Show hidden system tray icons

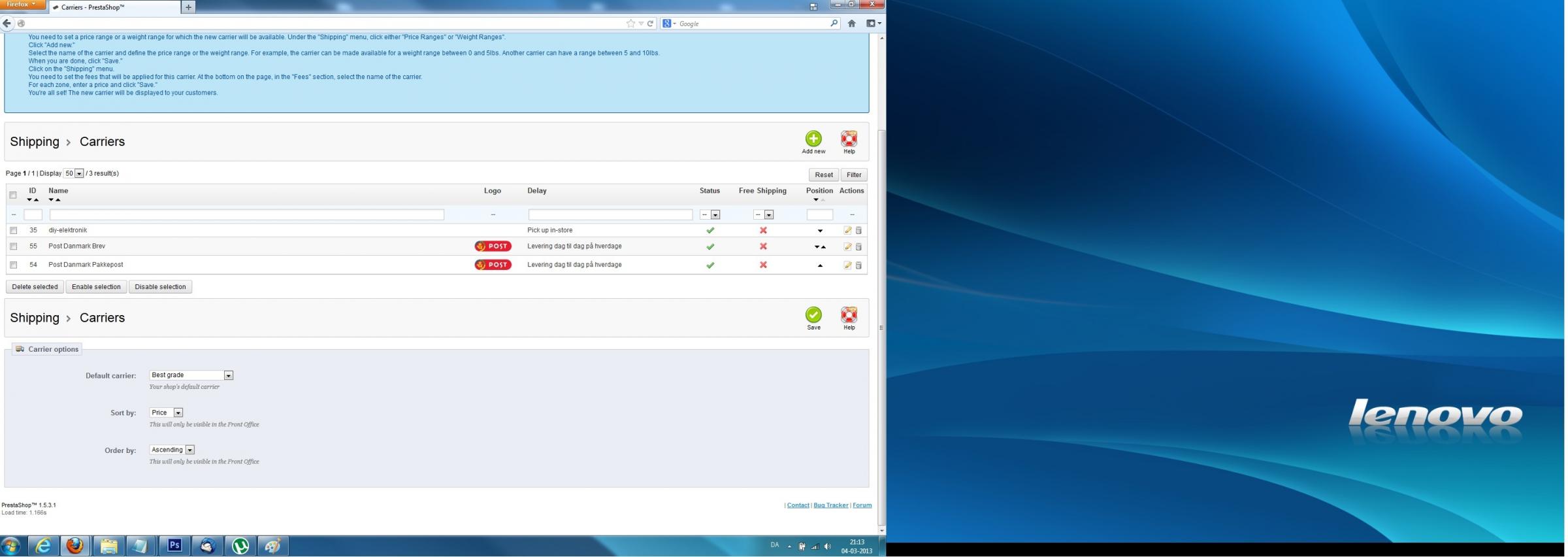(789, 547)
